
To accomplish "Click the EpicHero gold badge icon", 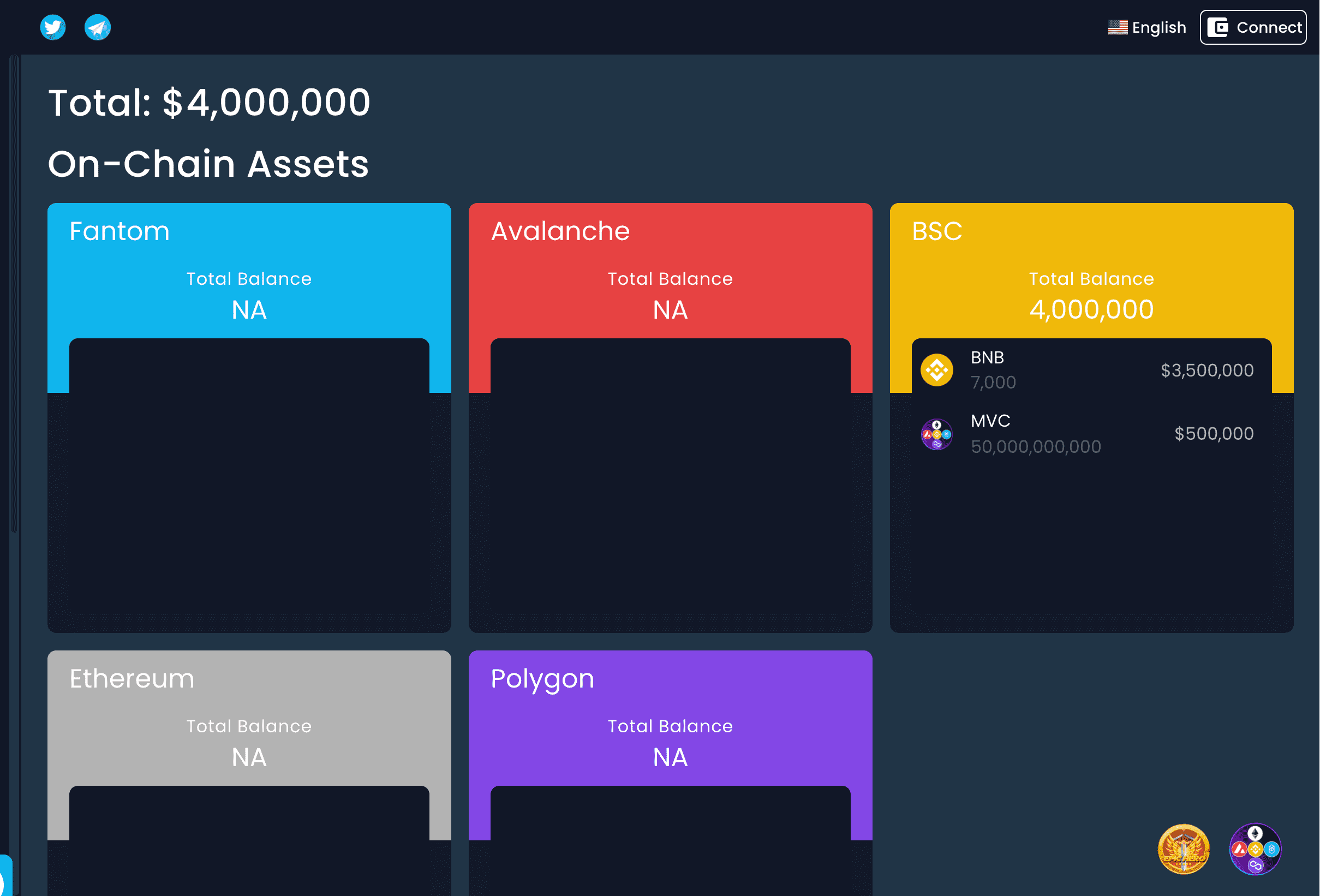I will pos(1184,849).
